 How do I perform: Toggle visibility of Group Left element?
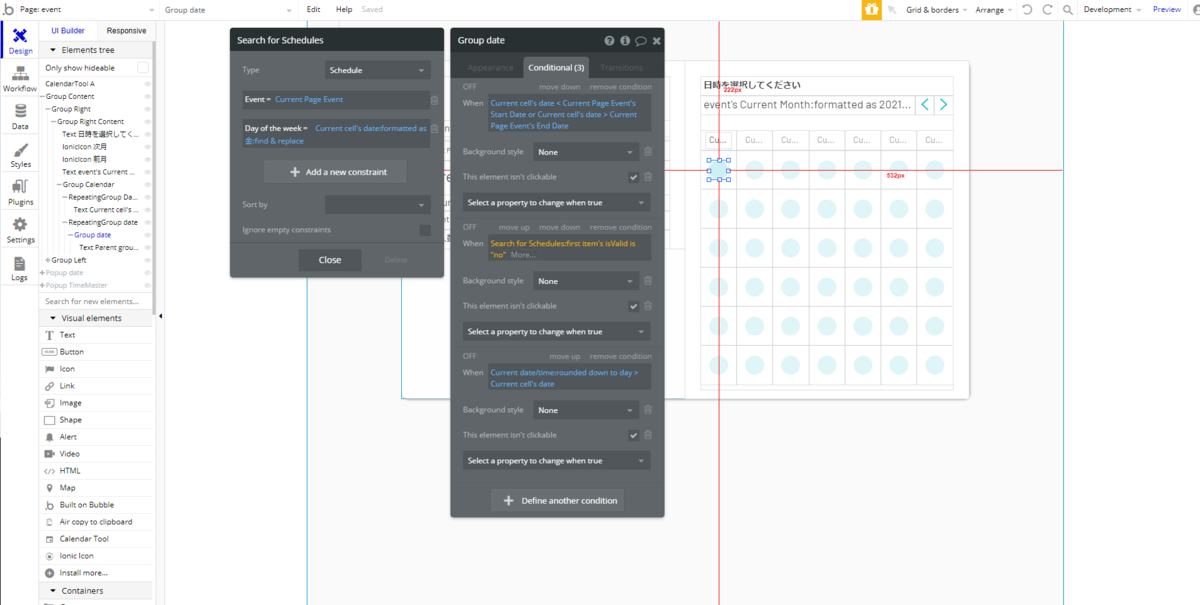[x=148, y=260]
